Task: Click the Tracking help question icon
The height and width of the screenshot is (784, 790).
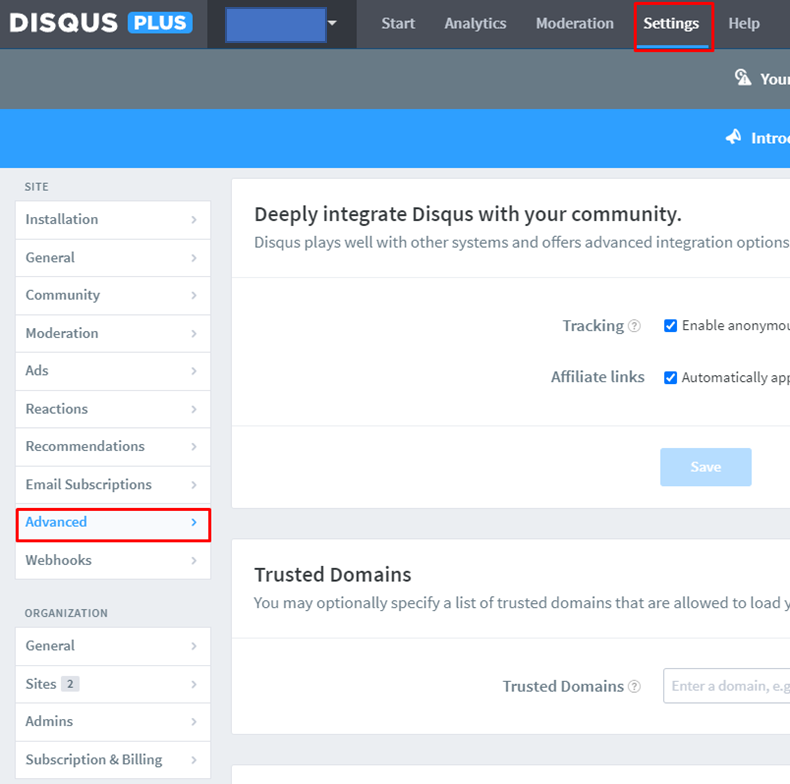Action: pos(635,326)
